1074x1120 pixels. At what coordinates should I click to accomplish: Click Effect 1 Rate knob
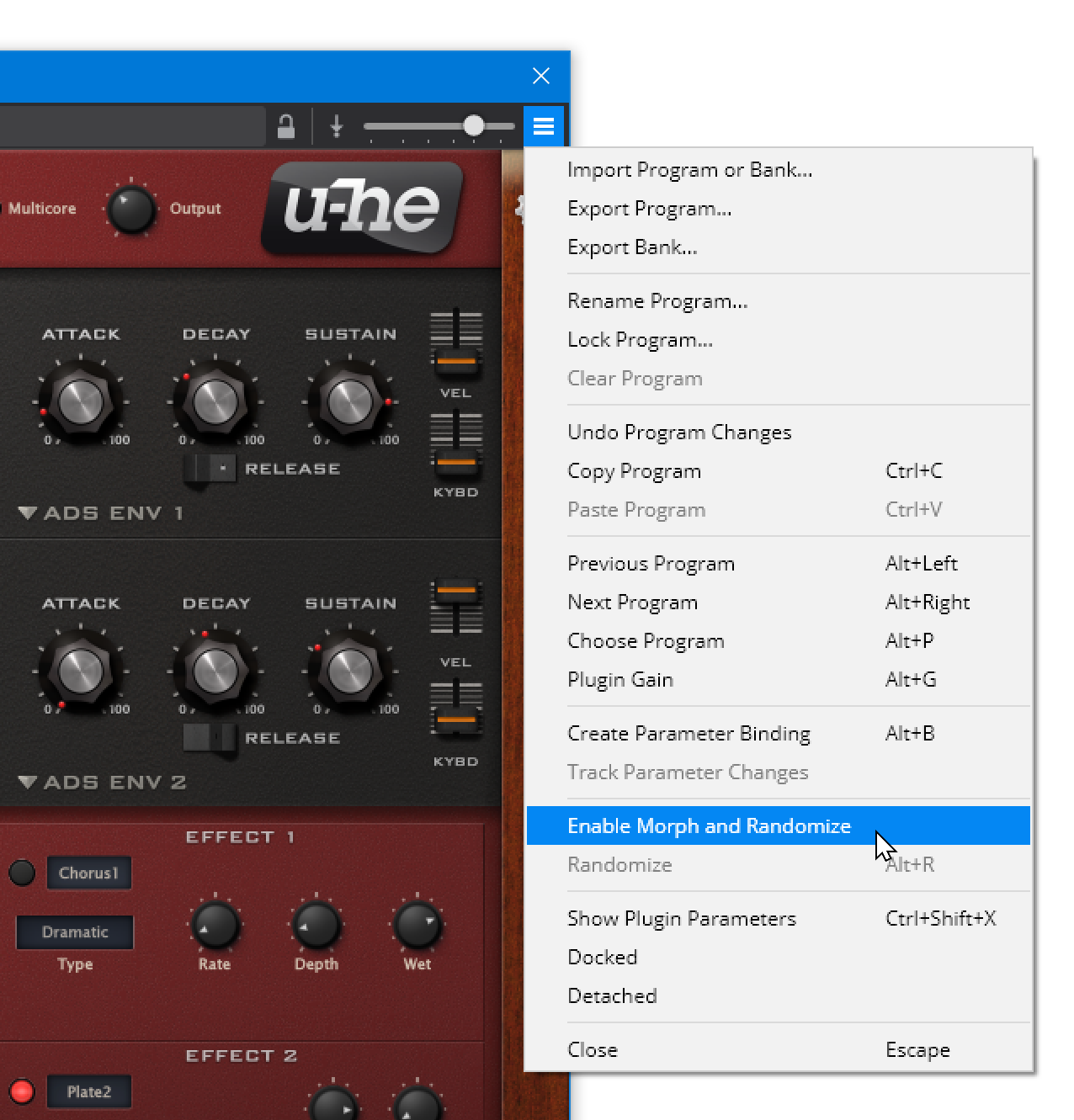click(215, 925)
